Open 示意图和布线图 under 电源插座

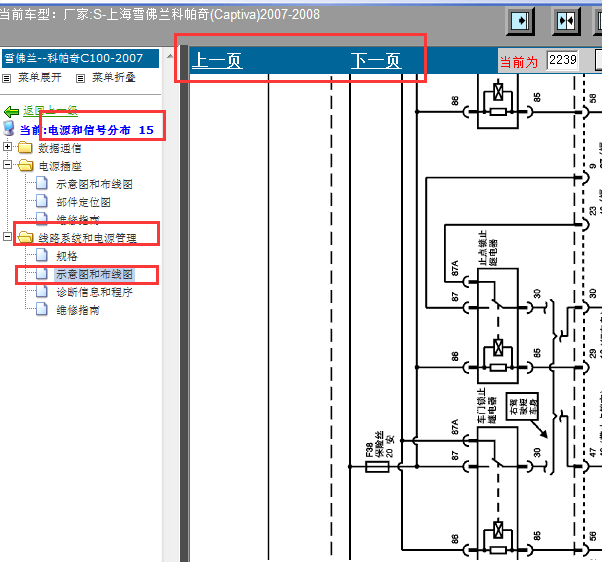pyautogui.click(x=94, y=184)
